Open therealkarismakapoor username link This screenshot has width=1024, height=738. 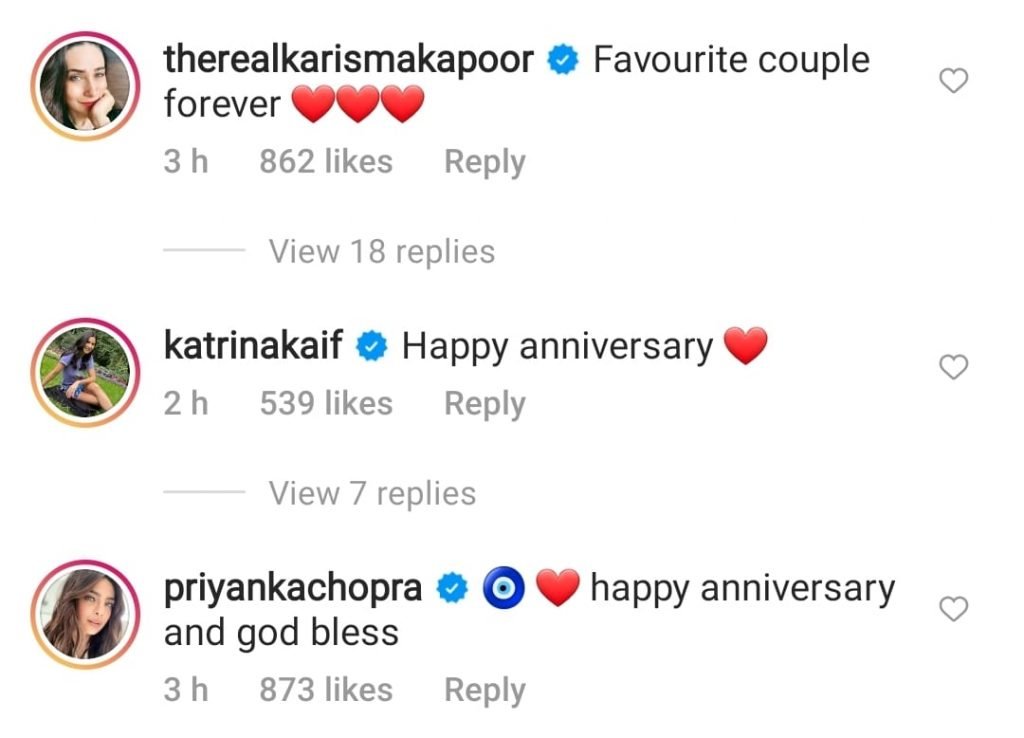pos(349,59)
